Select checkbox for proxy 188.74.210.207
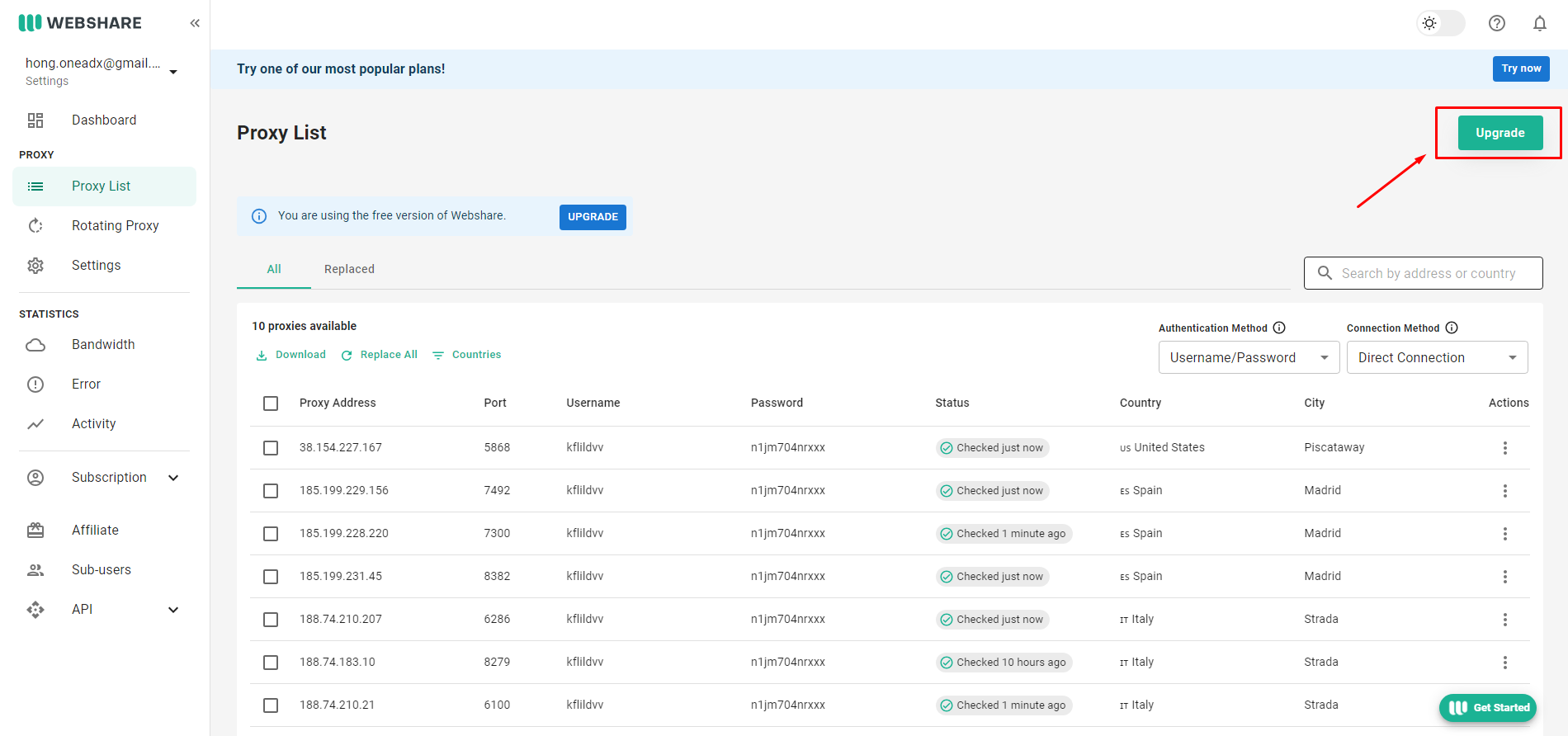This screenshot has height=736, width=1568. pyautogui.click(x=271, y=620)
